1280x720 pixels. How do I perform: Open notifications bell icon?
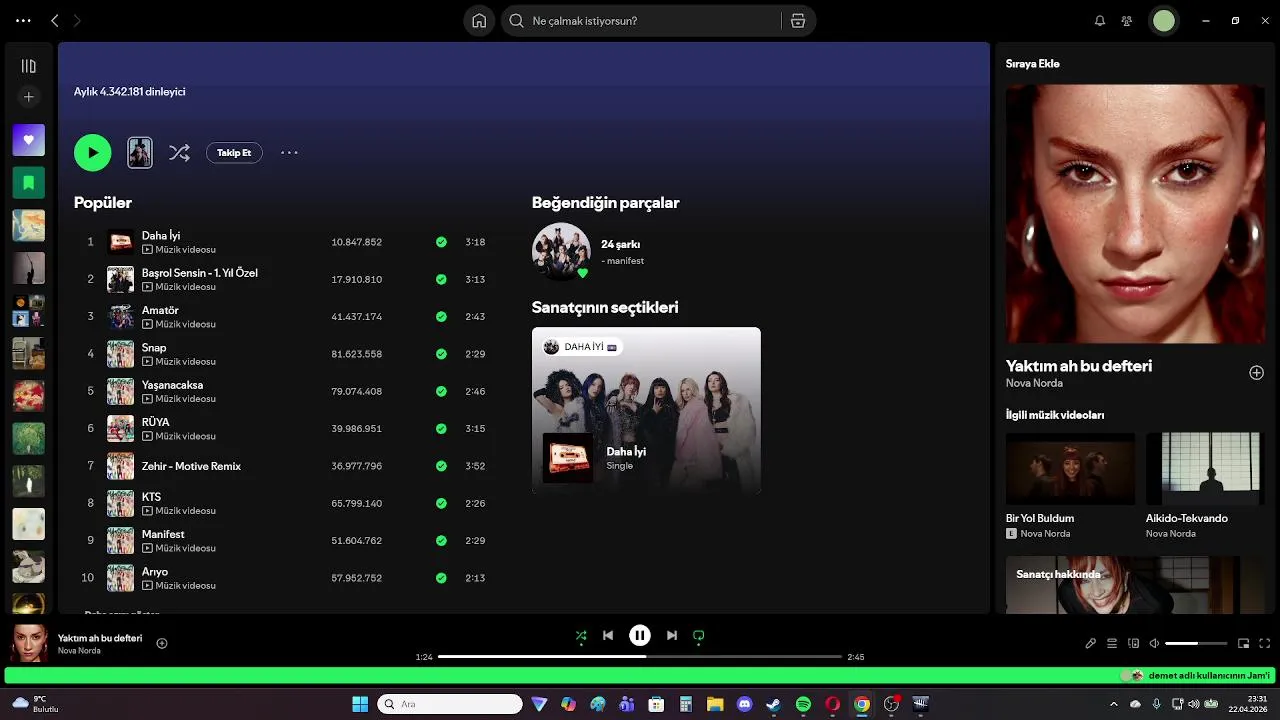(x=1100, y=21)
